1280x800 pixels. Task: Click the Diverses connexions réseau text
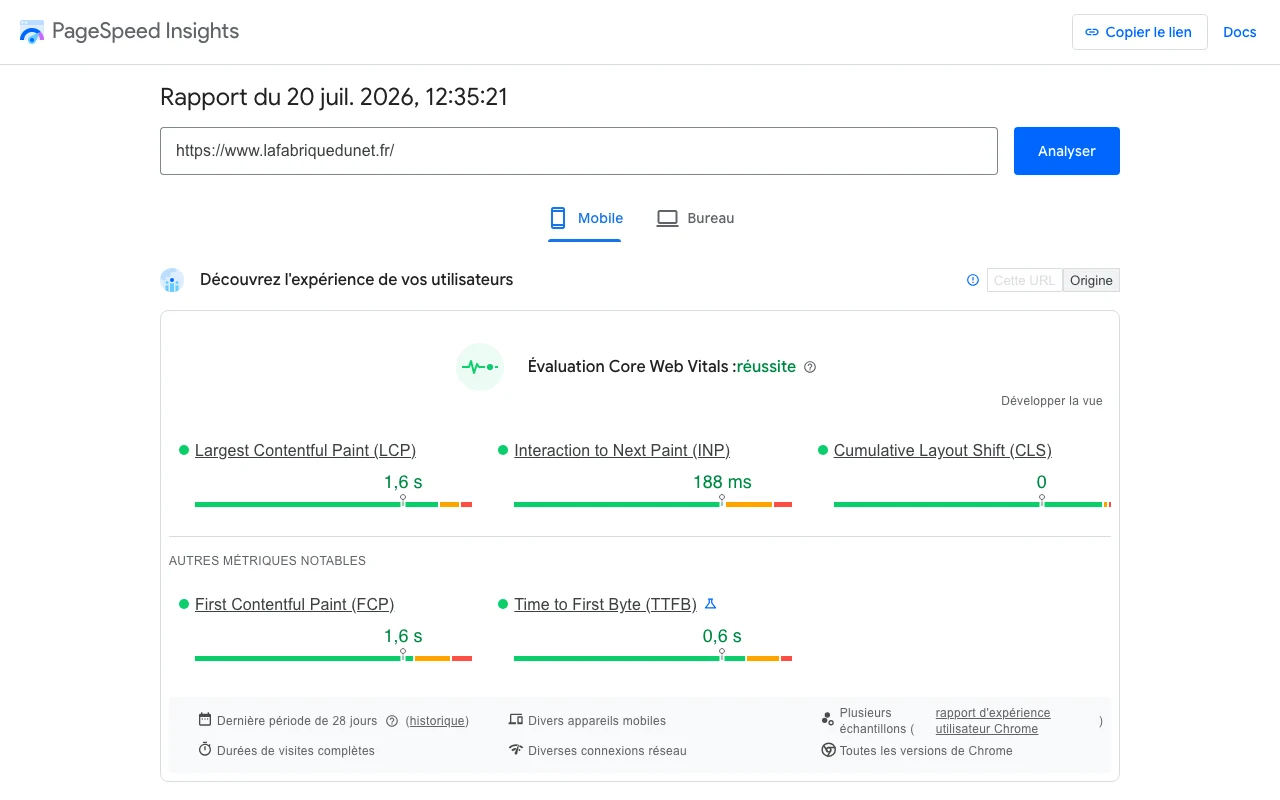pyautogui.click(x=607, y=751)
